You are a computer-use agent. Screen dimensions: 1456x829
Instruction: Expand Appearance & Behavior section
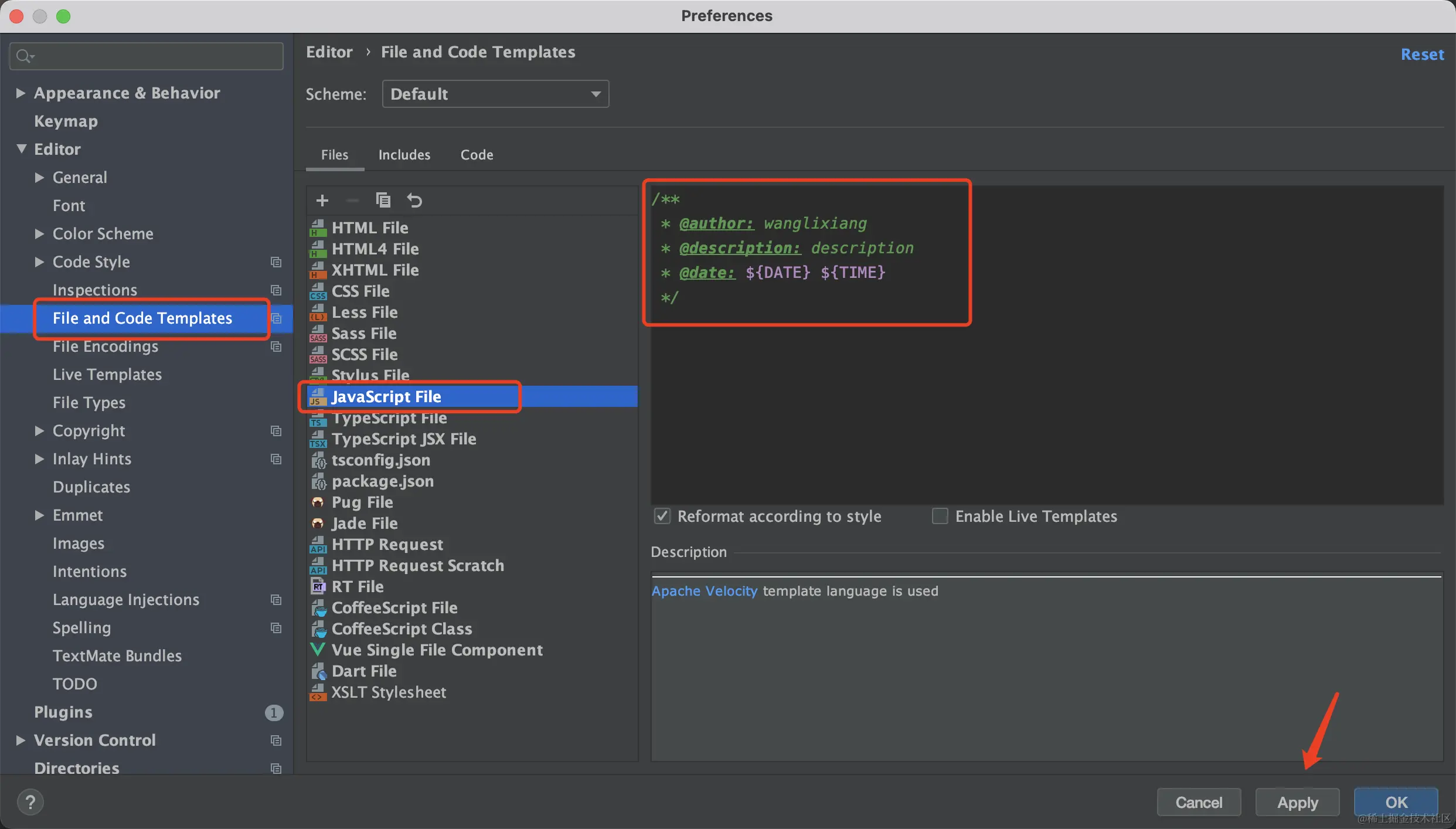click(21, 93)
